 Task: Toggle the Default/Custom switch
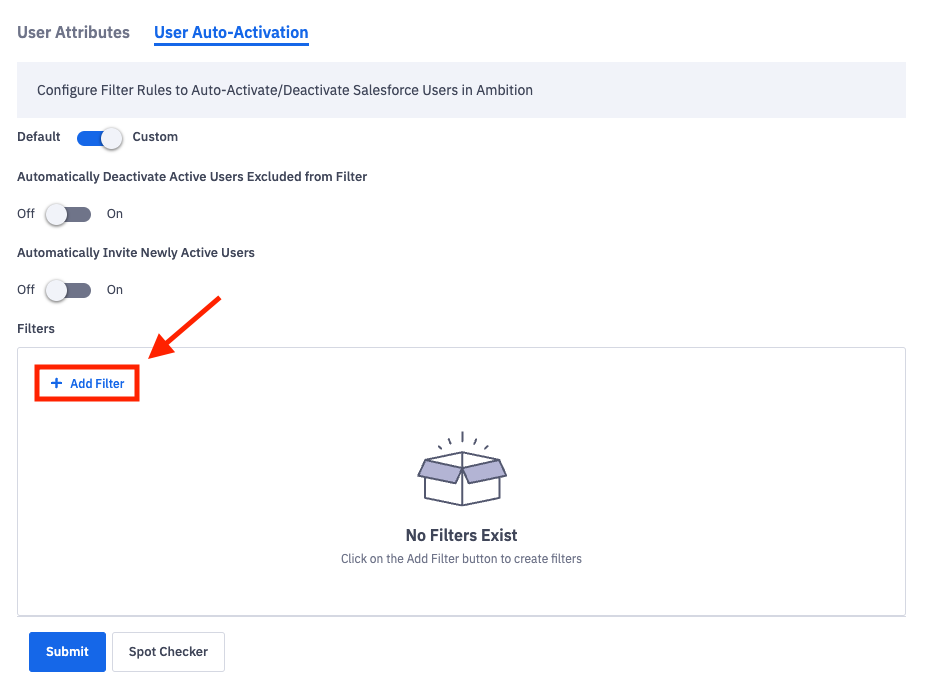(99, 138)
